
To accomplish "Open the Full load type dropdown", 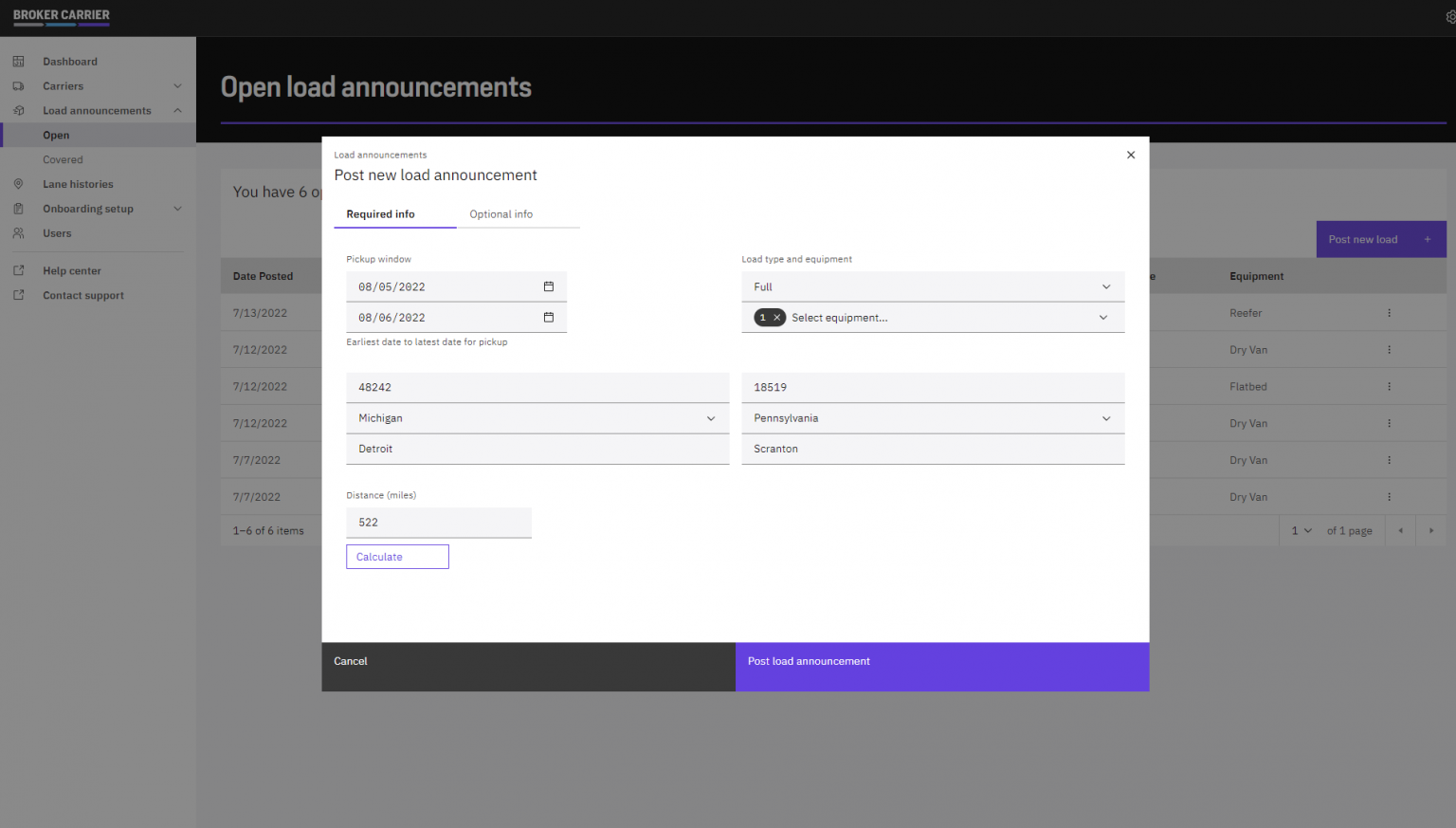I will [x=933, y=286].
